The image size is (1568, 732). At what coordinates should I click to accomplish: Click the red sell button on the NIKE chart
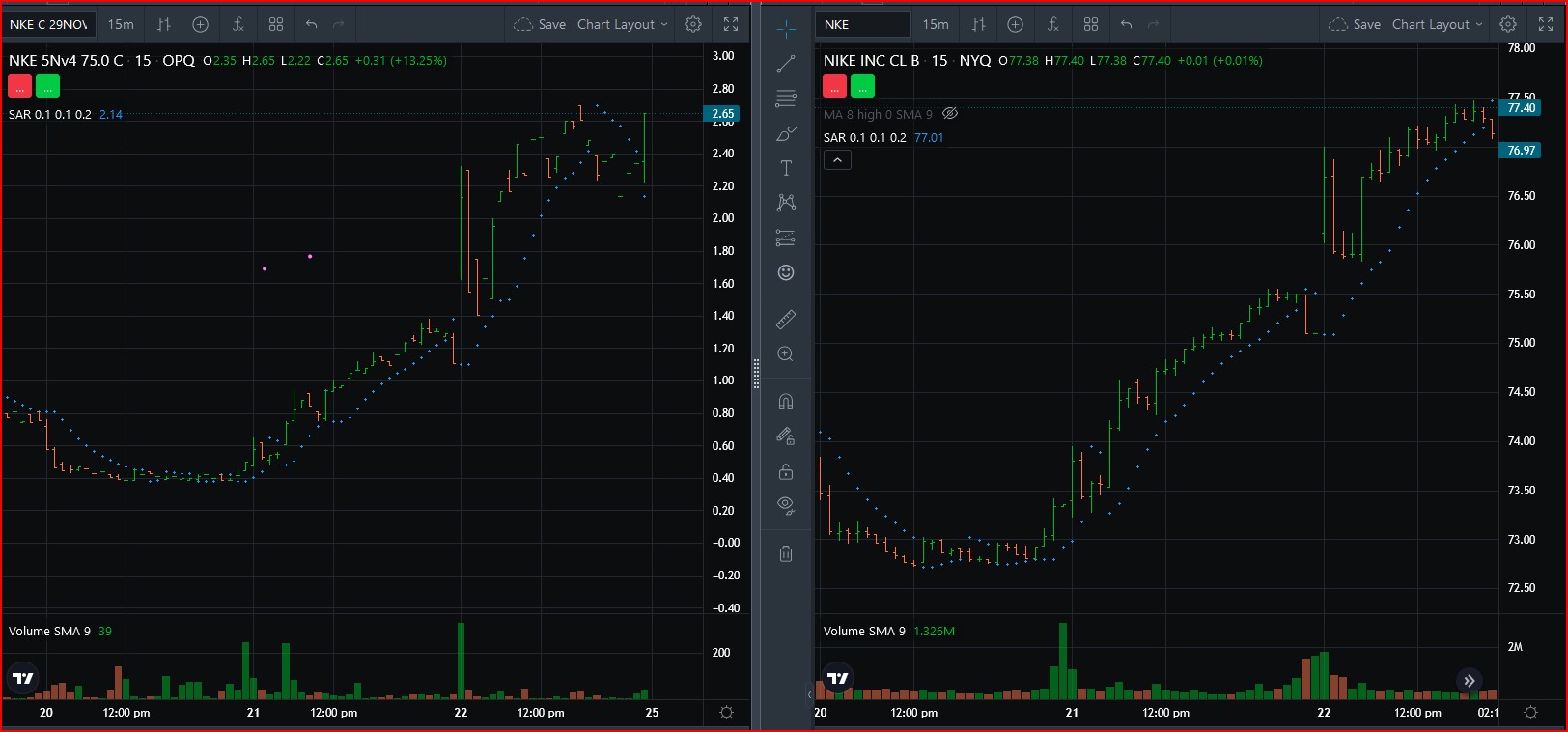(835, 87)
